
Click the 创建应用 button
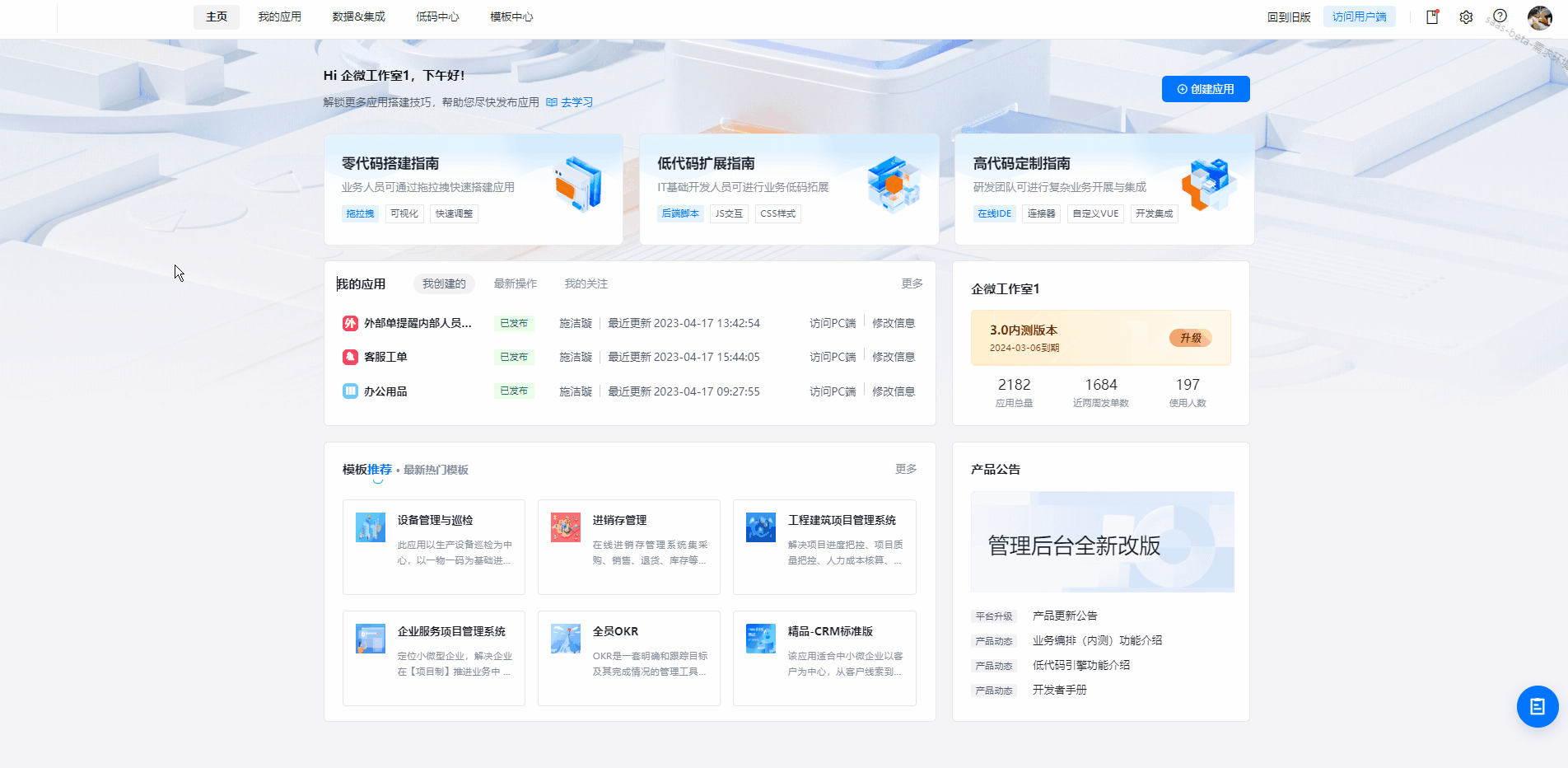click(x=1206, y=89)
